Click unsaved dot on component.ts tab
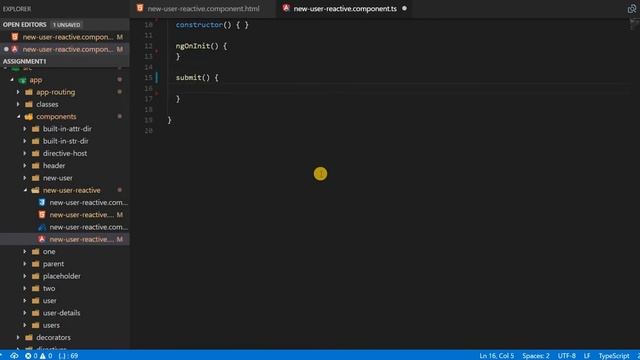This screenshot has width=640, height=360. point(404,8)
